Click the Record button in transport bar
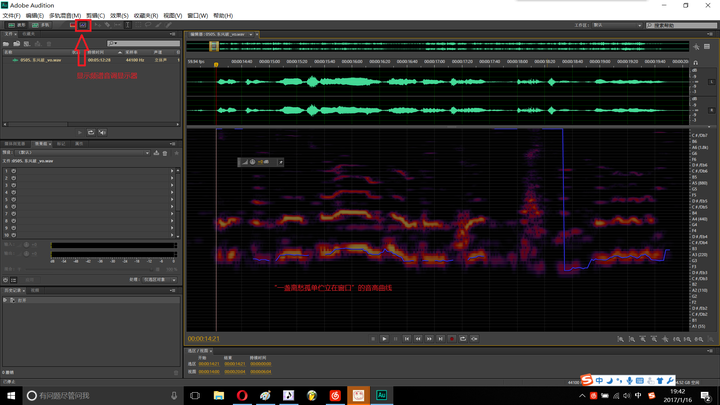Viewport: 720px width, 405px height. [452, 339]
